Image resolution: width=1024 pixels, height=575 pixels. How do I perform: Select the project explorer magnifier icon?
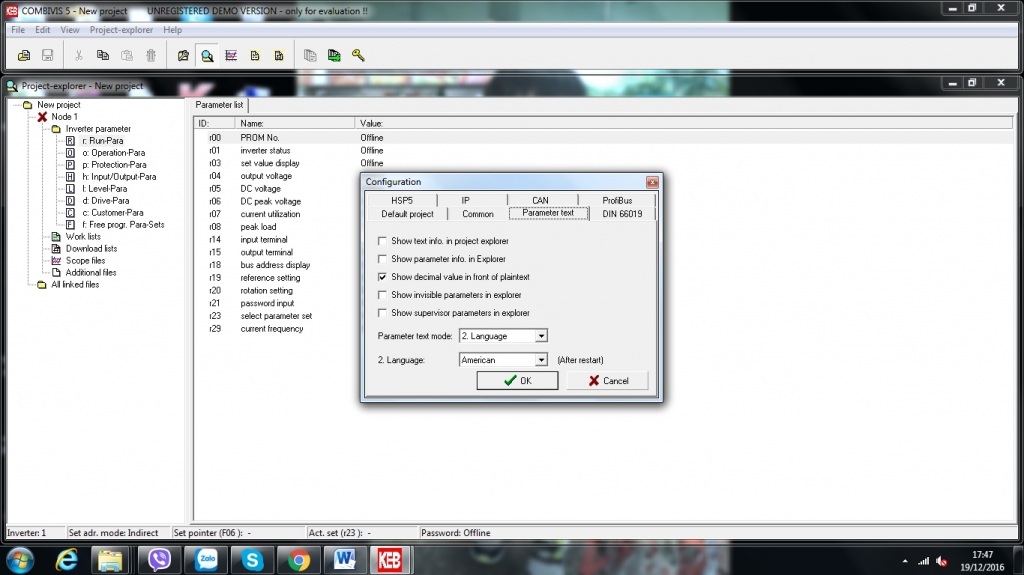point(207,56)
